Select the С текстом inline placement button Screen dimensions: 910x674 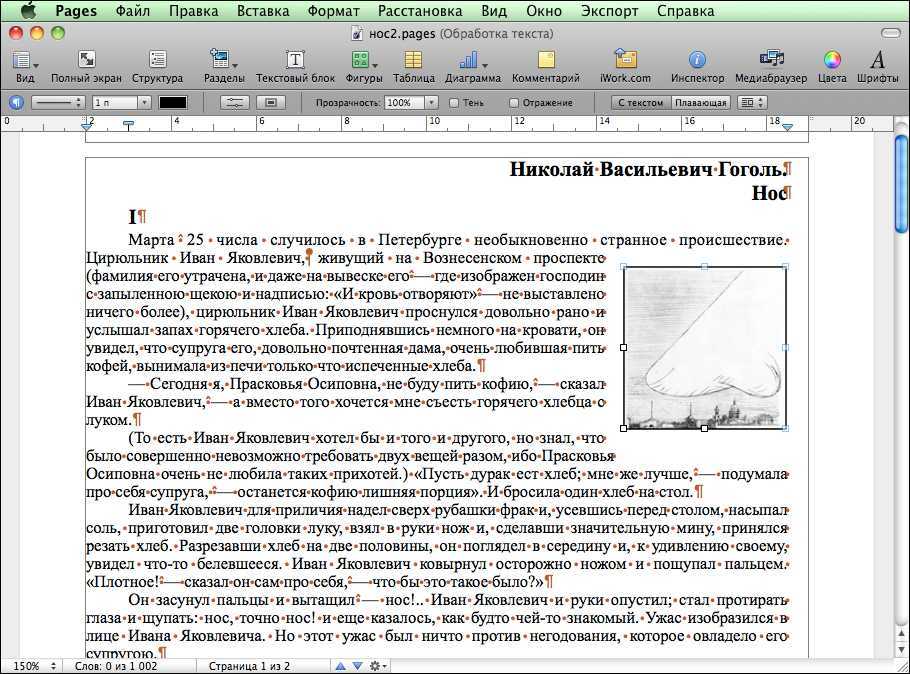(640, 103)
